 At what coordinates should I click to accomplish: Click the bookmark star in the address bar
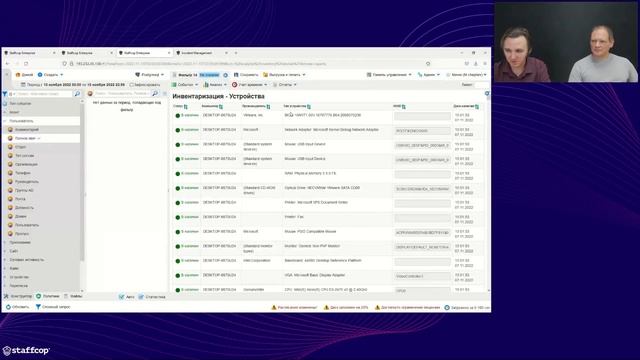tap(428, 64)
